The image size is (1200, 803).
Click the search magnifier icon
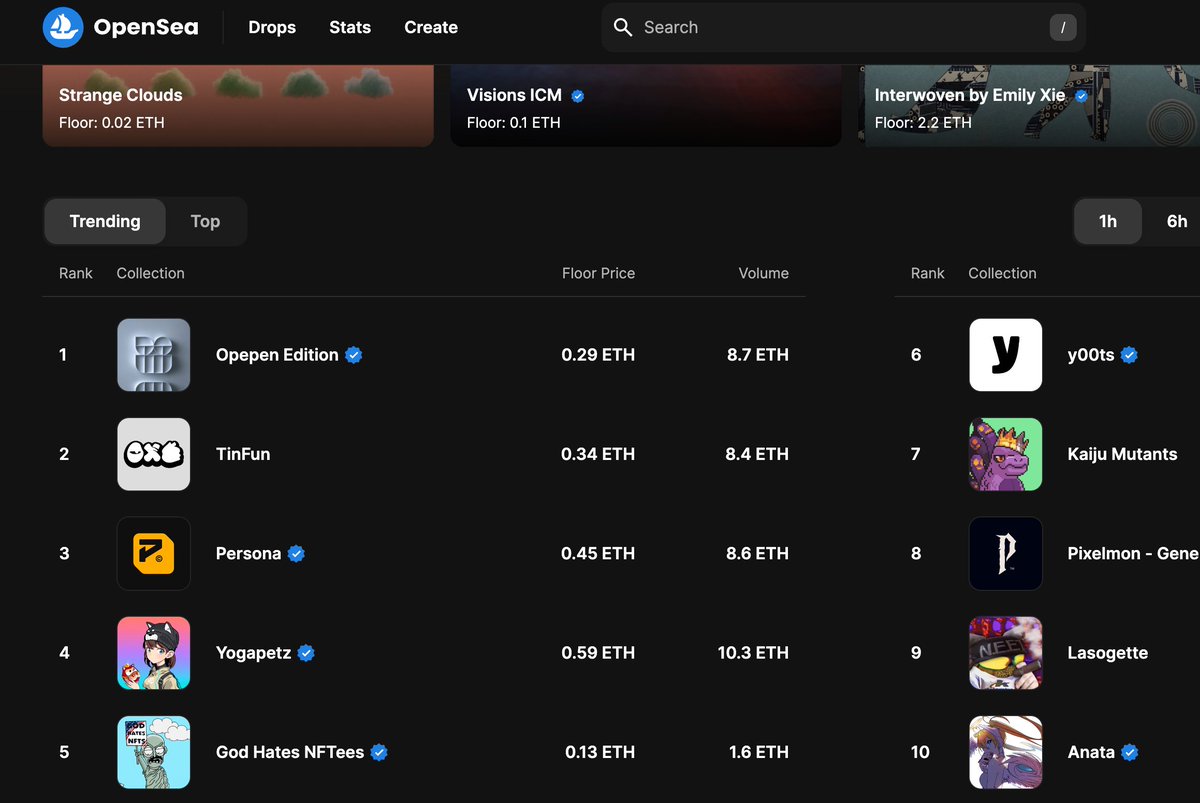pos(623,27)
